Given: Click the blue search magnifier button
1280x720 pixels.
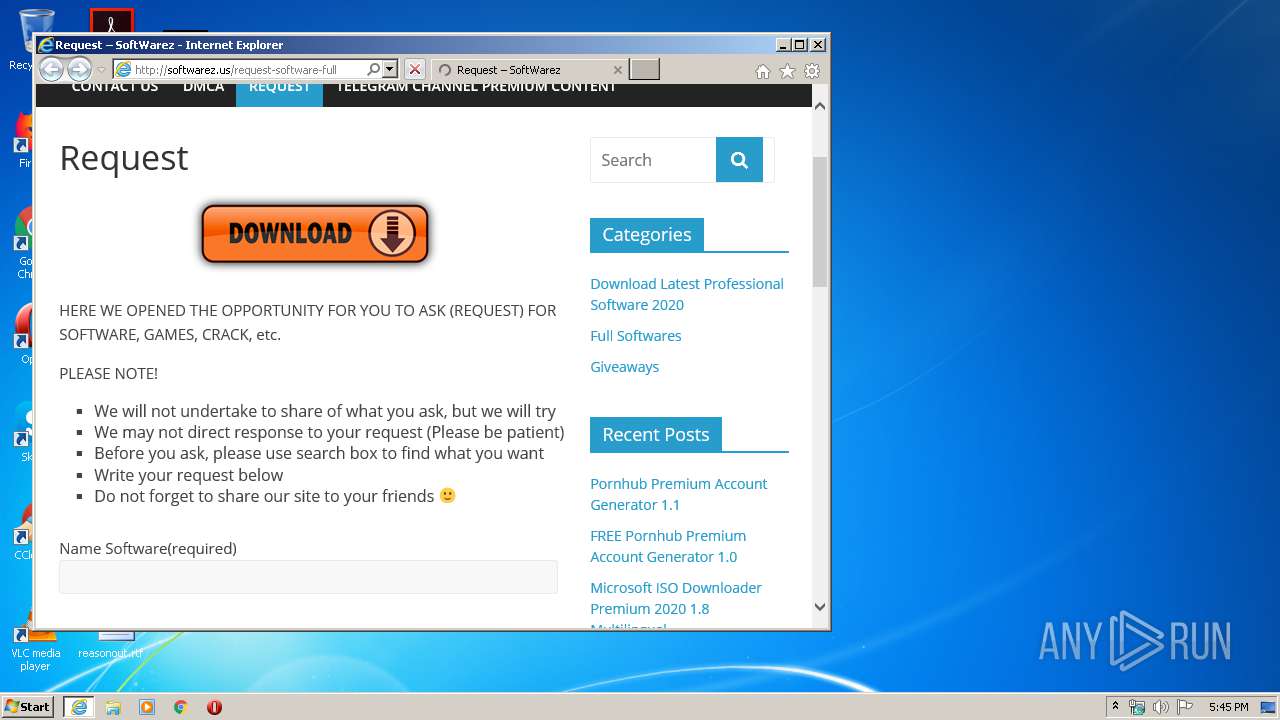Looking at the screenshot, I should pos(739,160).
